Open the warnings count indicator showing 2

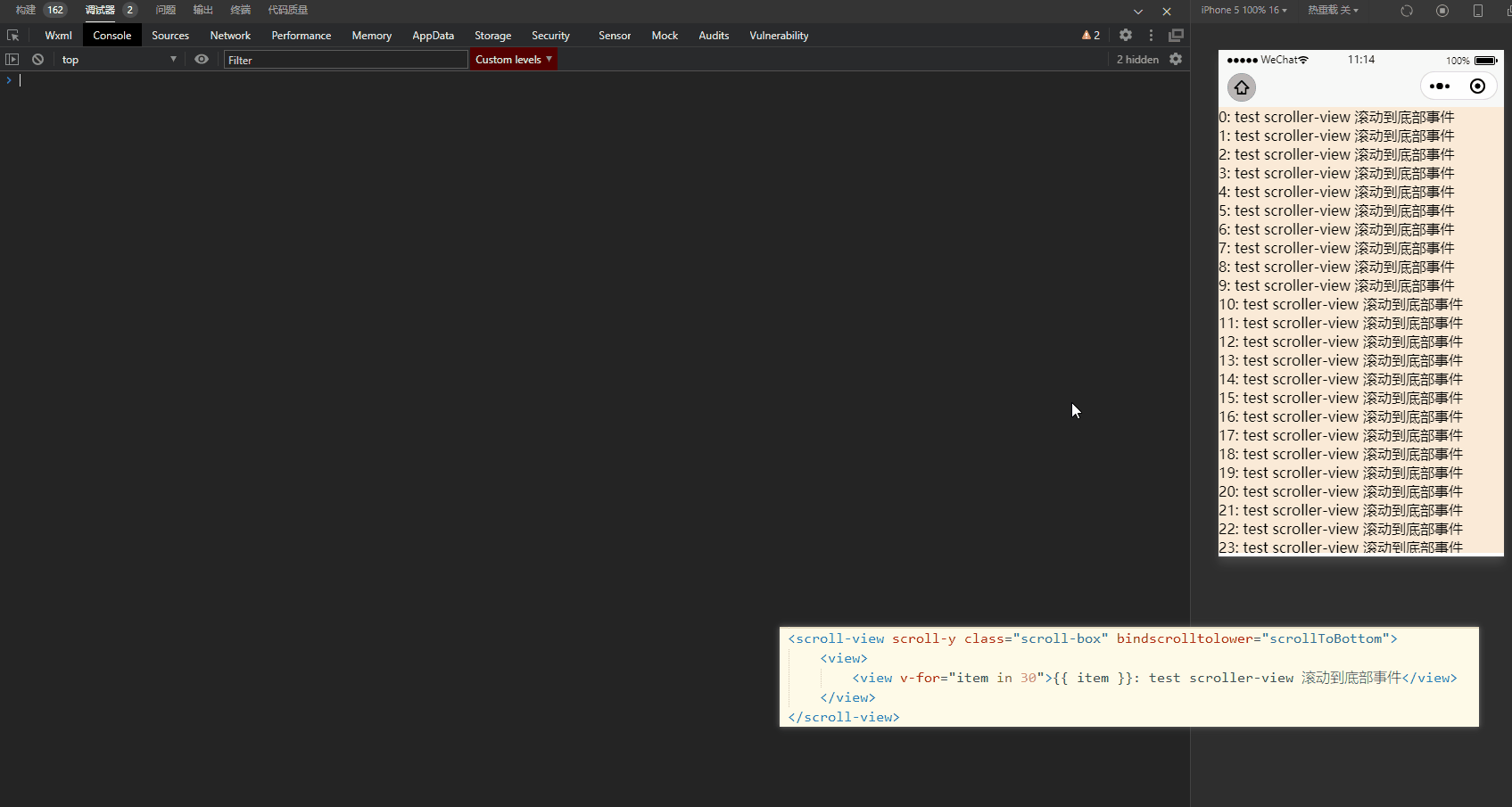[1091, 36]
